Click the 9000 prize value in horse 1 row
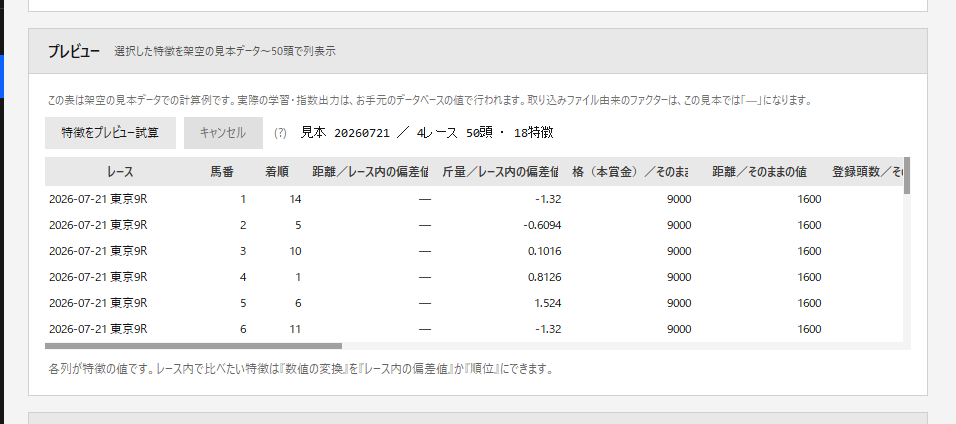 [x=679, y=199]
